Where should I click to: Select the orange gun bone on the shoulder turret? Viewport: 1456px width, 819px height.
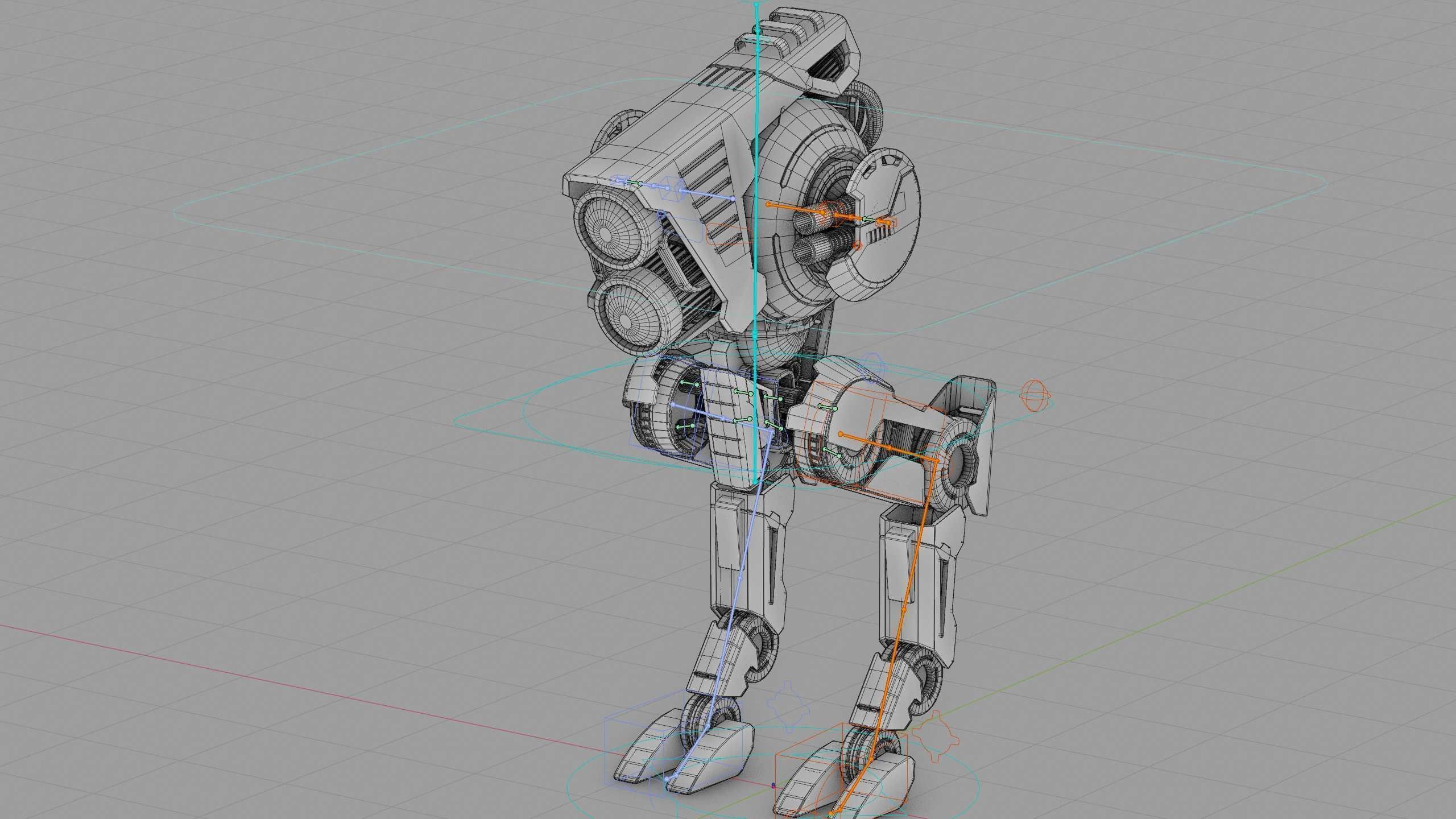tap(796, 208)
